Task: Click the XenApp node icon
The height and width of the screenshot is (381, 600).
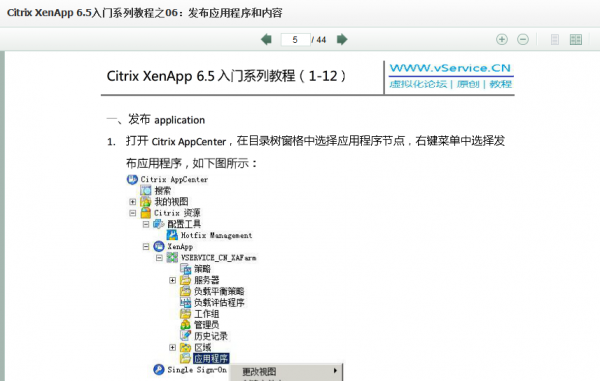Action: click(159, 247)
